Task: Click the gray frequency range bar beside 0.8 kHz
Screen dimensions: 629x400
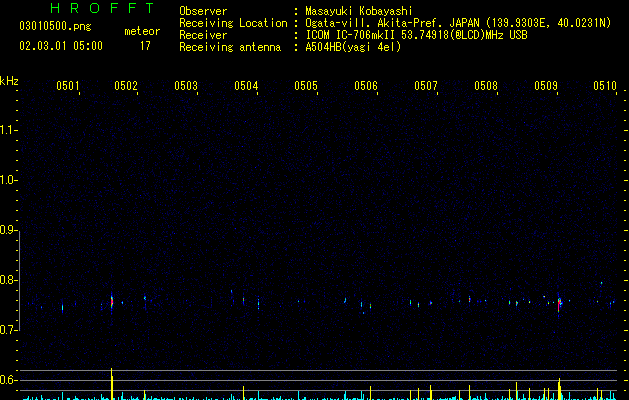Action: pos(20,280)
